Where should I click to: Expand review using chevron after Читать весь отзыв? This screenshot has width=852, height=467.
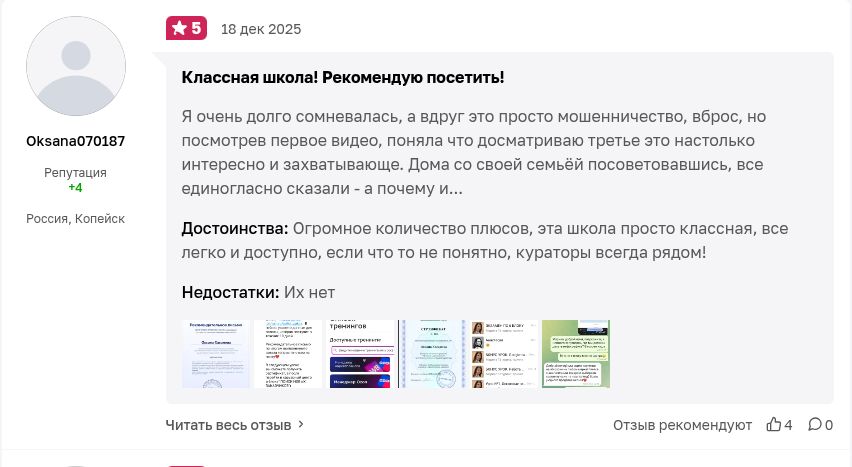click(x=301, y=424)
